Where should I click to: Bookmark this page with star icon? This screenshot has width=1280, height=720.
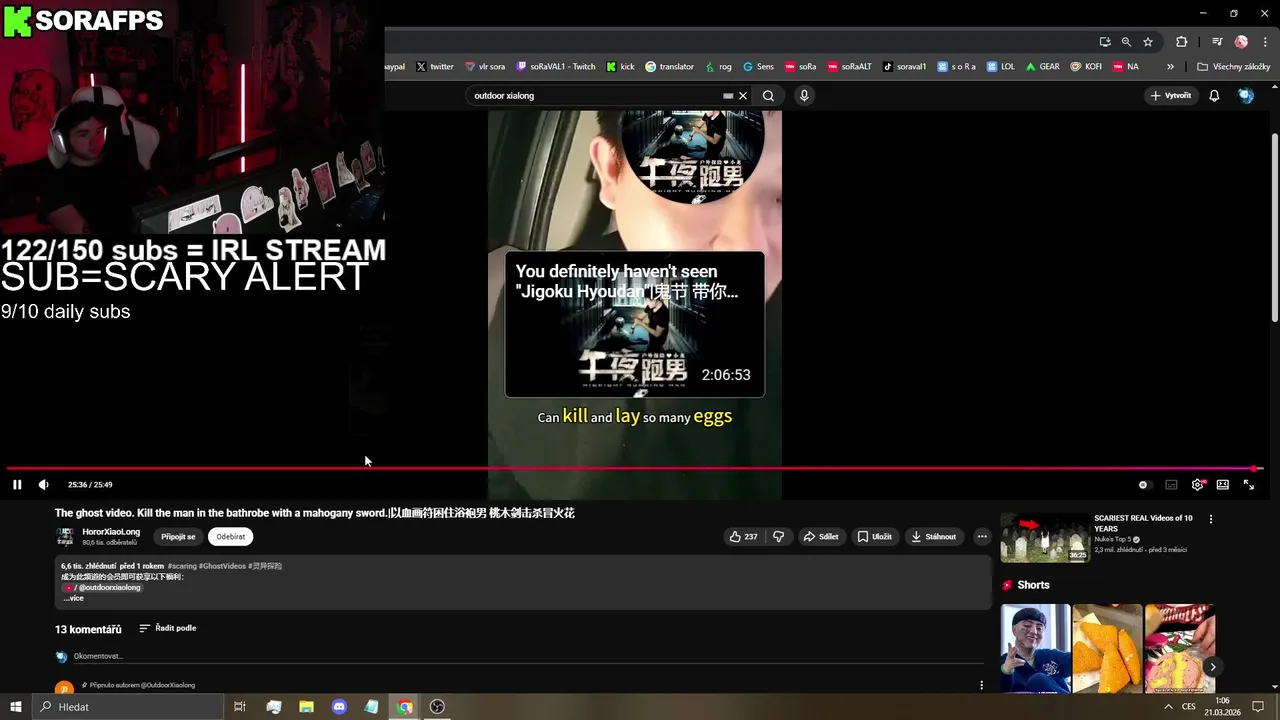tap(1148, 42)
